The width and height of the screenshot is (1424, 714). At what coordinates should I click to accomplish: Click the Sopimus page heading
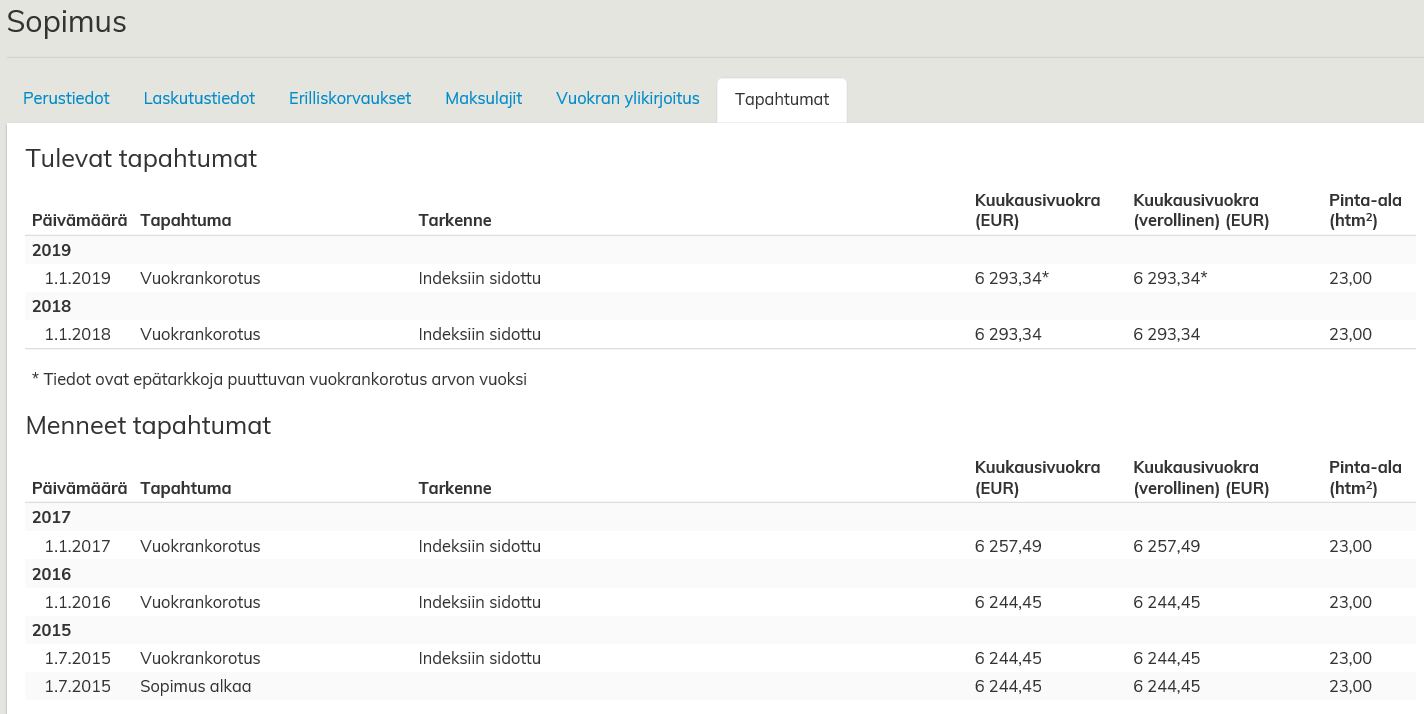67,22
